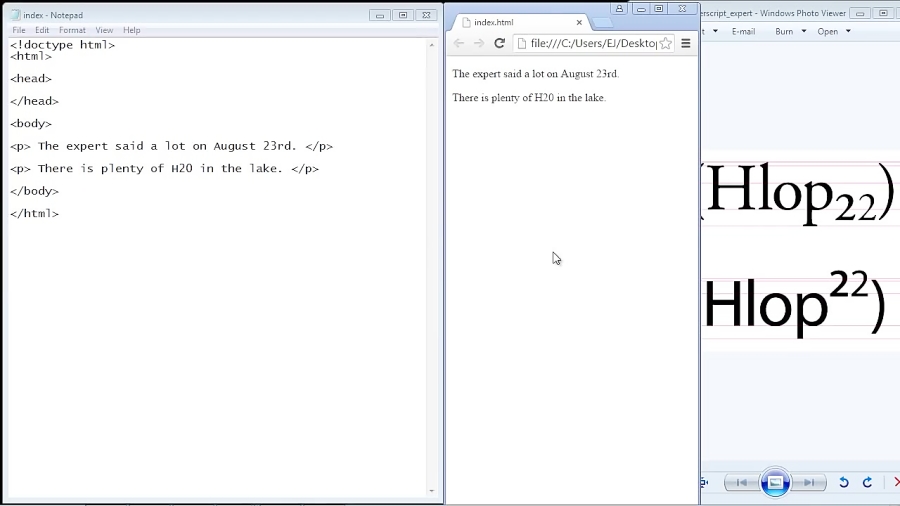This screenshot has width=900, height=506.
Task: Click the Chrome forward arrow
Action: (x=479, y=43)
